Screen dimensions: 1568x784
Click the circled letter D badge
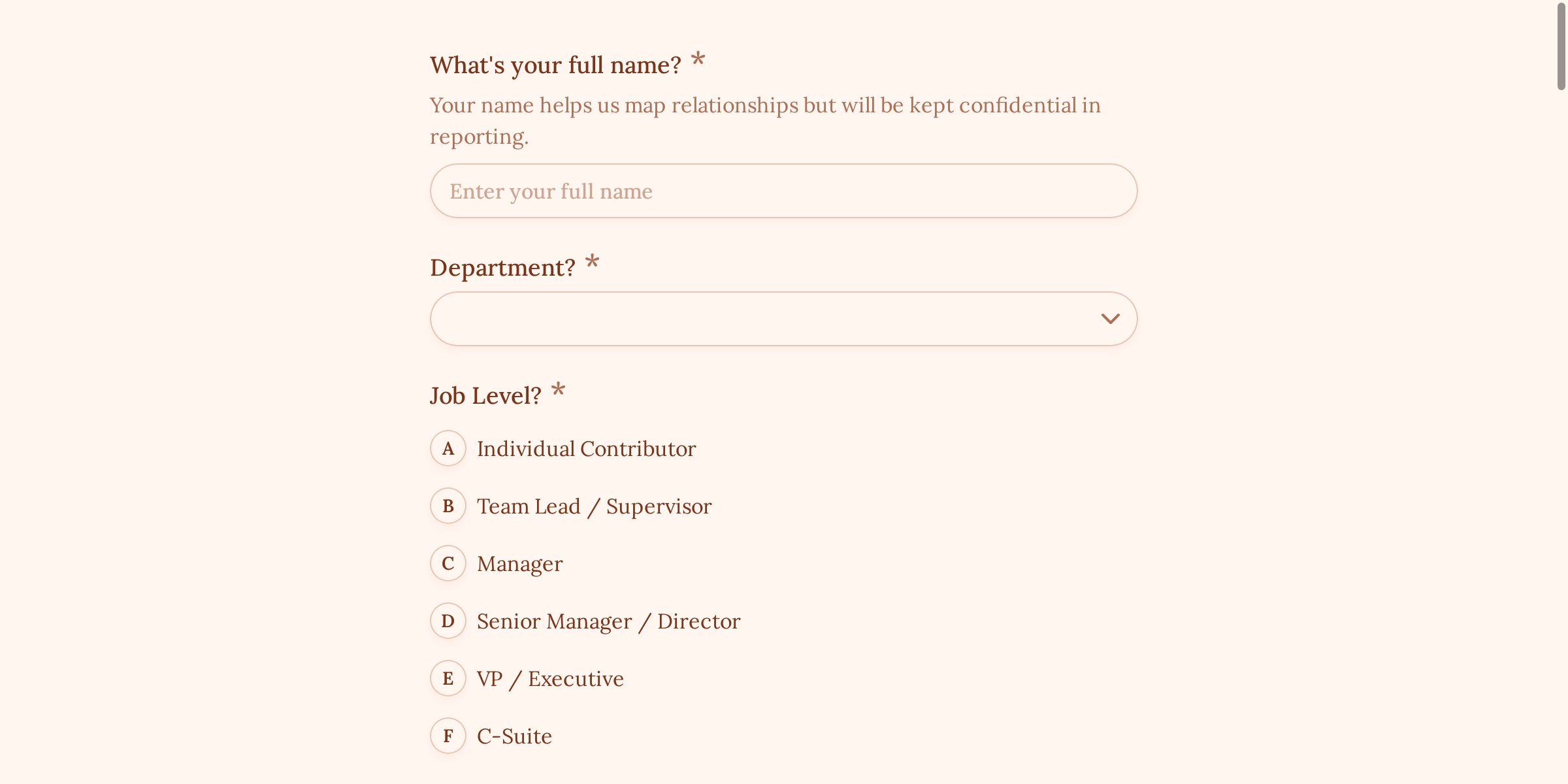(x=448, y=621)
